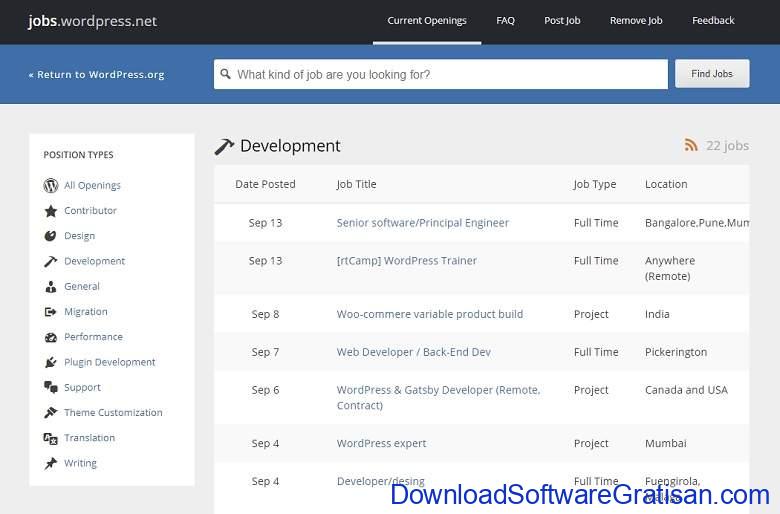
Task: Click the Mumbai location cell
Action: pyautogui.click(x=666, y=443)
